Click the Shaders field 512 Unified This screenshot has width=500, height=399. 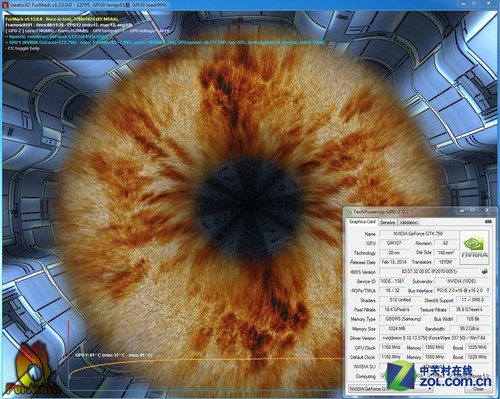coord(400,300)
